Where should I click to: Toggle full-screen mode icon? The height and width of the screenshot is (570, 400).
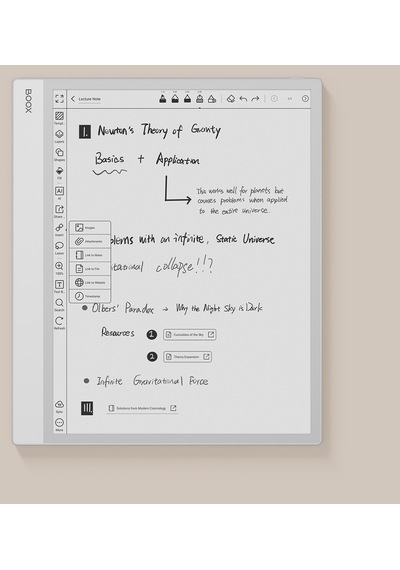click(59, 99)
